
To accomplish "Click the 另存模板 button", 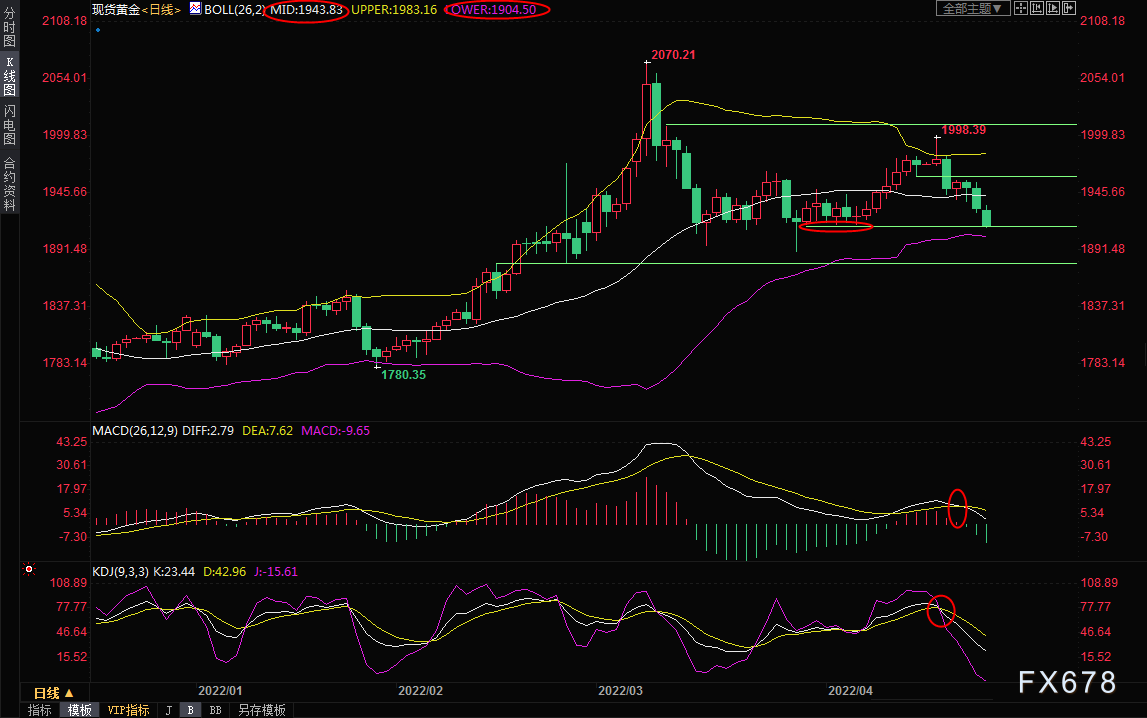I will click(x=261, y=710).
